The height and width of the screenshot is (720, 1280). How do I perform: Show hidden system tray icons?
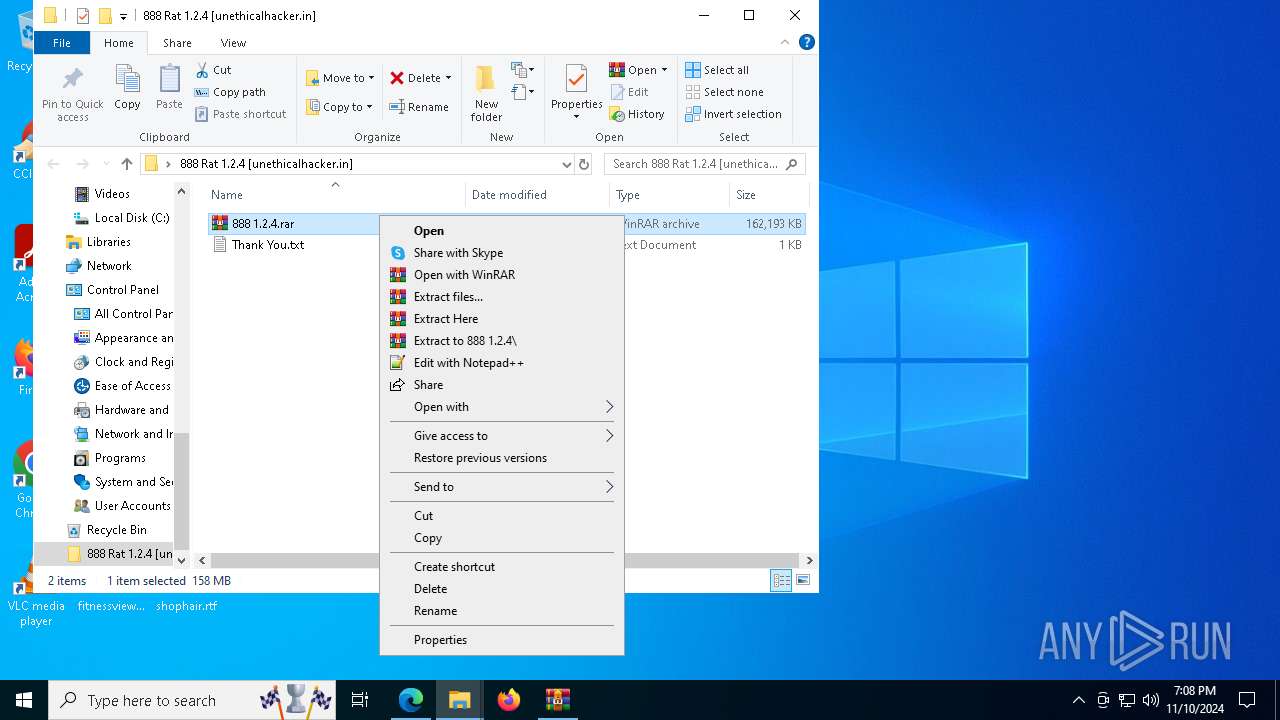[1078, 700]
